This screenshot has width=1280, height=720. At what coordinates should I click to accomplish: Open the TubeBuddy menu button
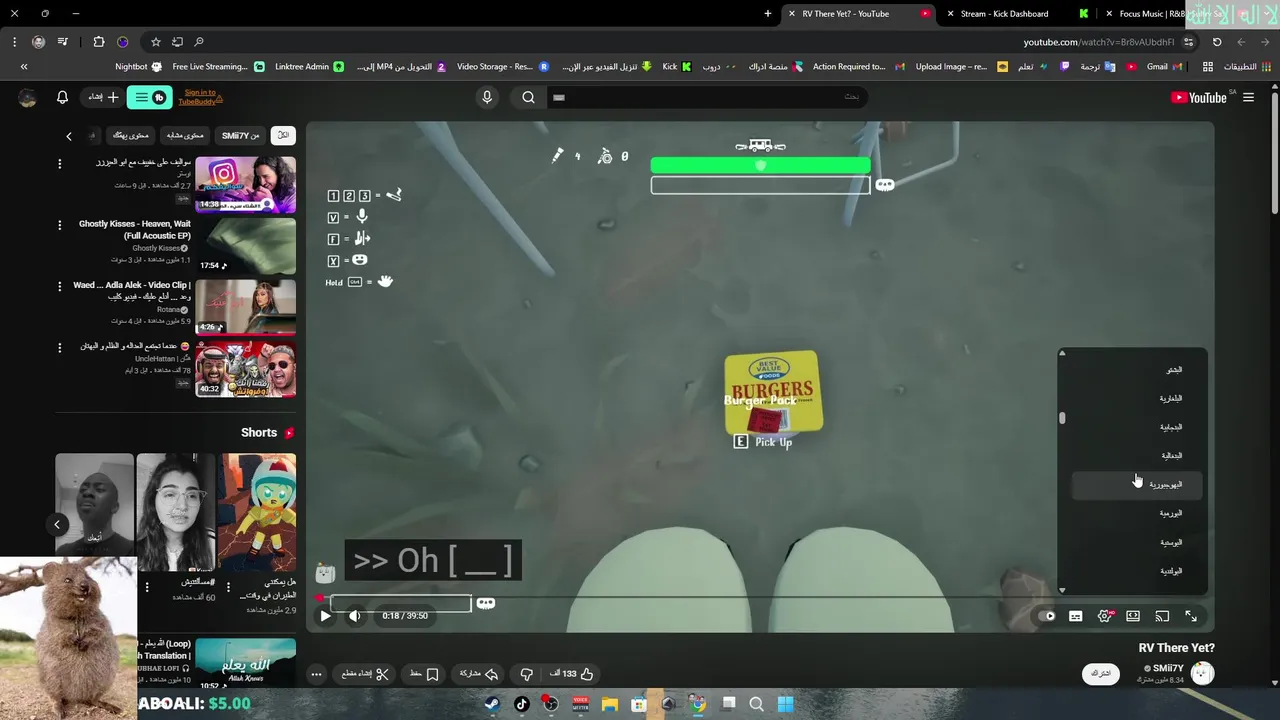[150, 97]
